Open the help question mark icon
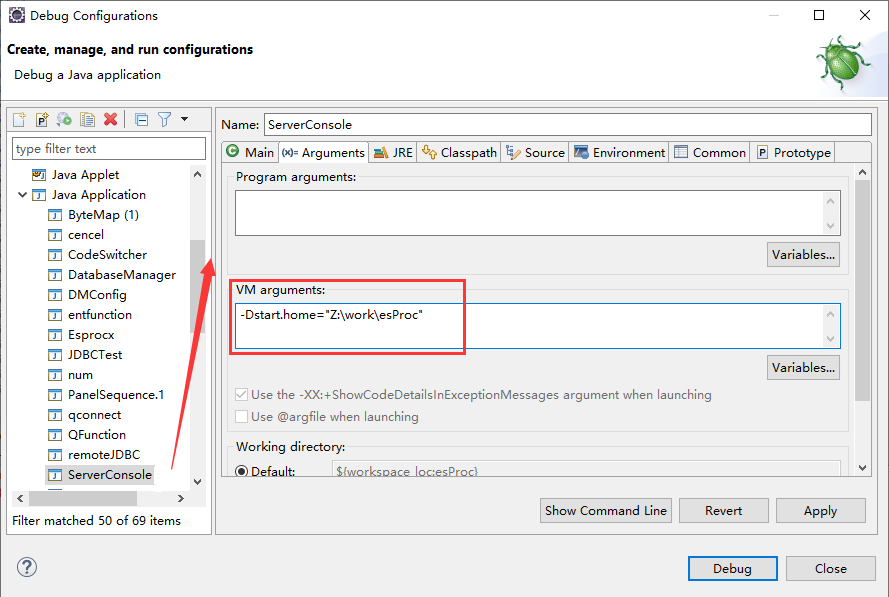This screenshot has height=597, width=889. click(27, 568)
